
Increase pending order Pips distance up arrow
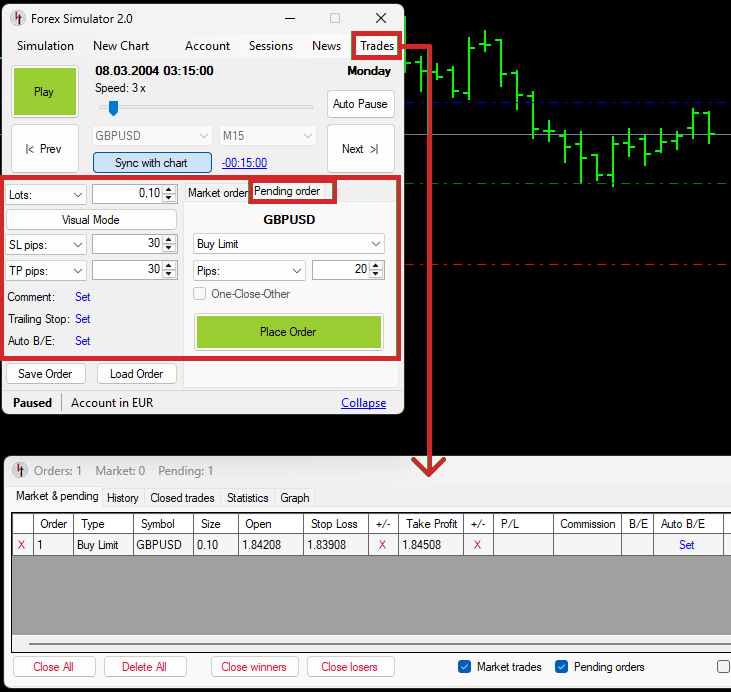376,265
